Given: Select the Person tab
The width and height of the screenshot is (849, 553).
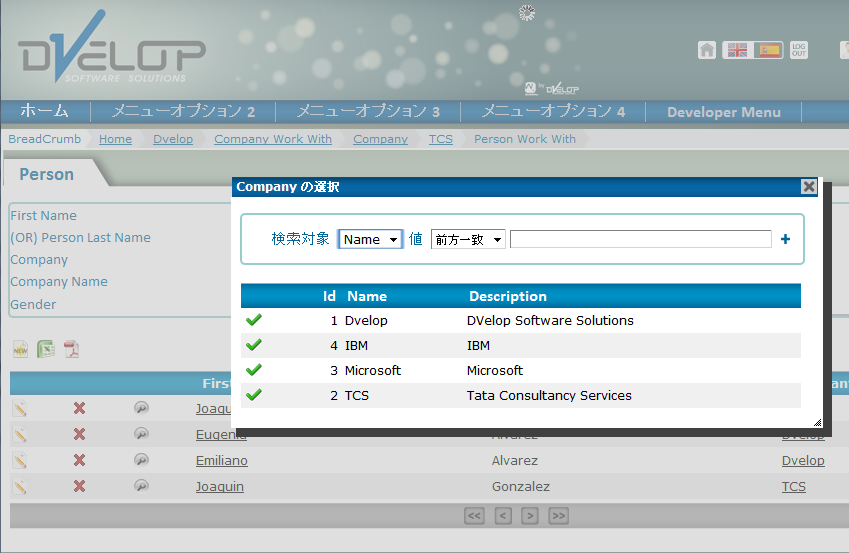Looking at the screenshot, I should click(47, 174).
